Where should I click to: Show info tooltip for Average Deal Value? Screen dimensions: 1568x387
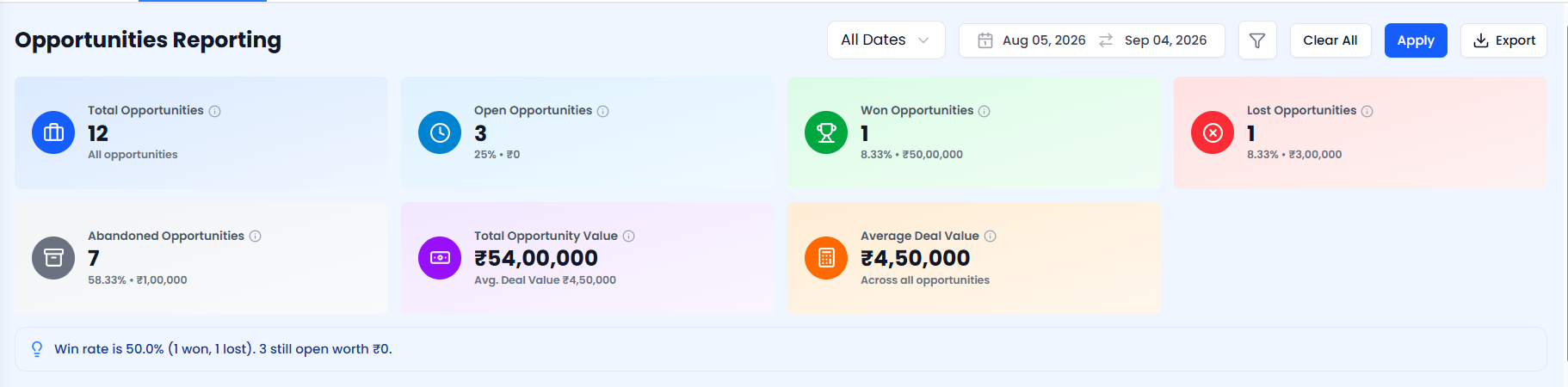991,236
